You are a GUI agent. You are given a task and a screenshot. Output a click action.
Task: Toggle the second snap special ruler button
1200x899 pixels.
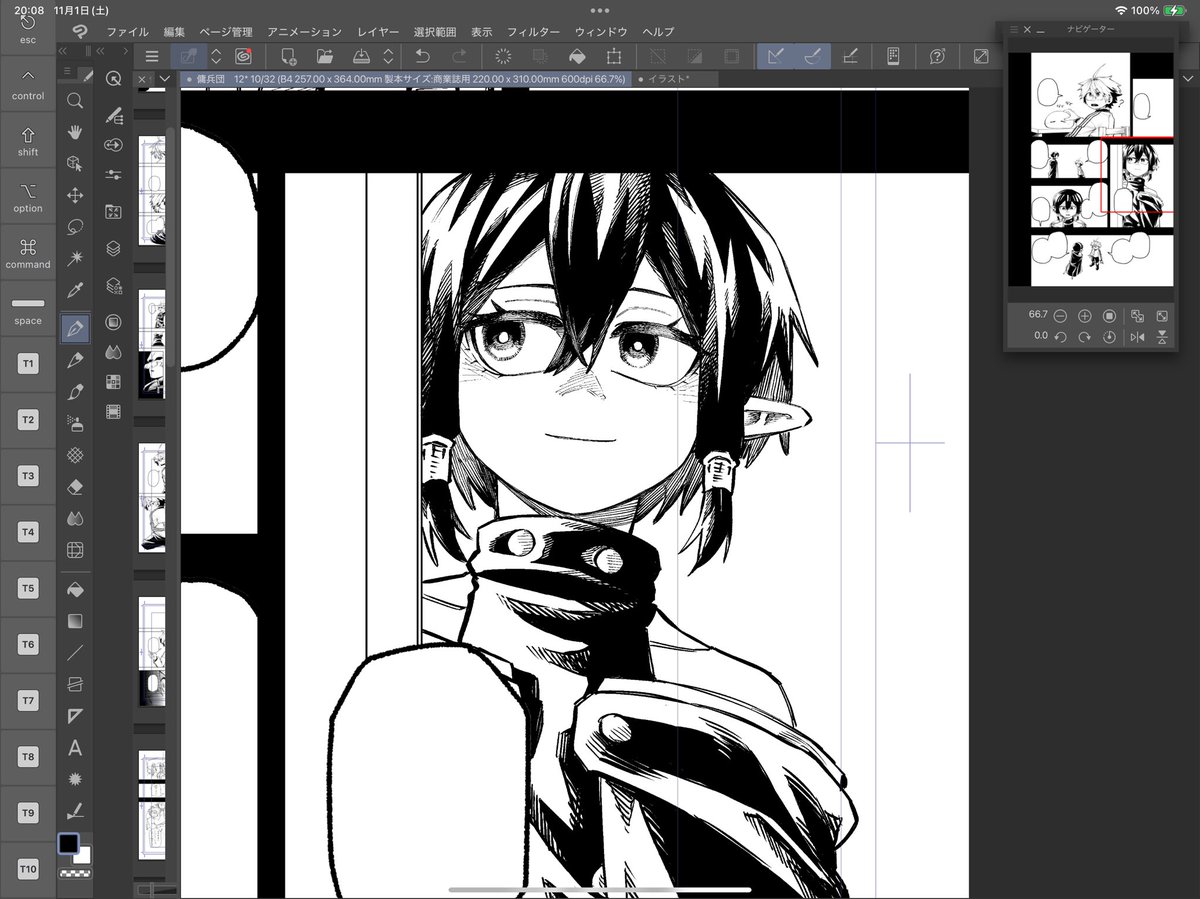tap(813, 56)
